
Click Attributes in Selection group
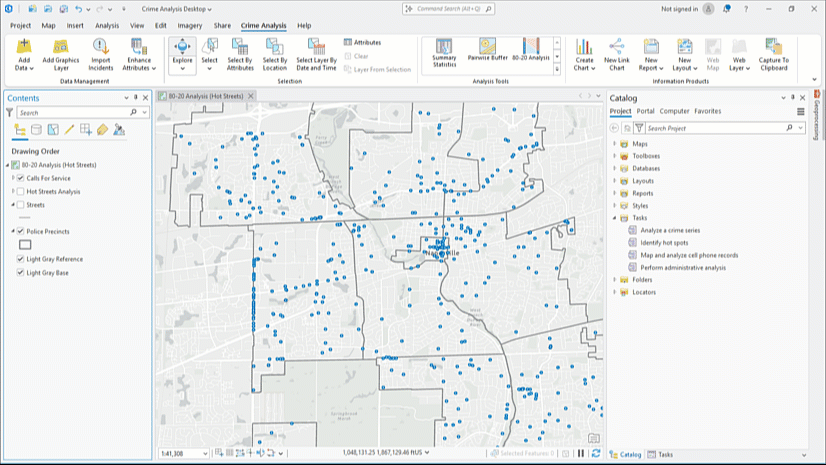pyautogui.click(x=362, y=42)
